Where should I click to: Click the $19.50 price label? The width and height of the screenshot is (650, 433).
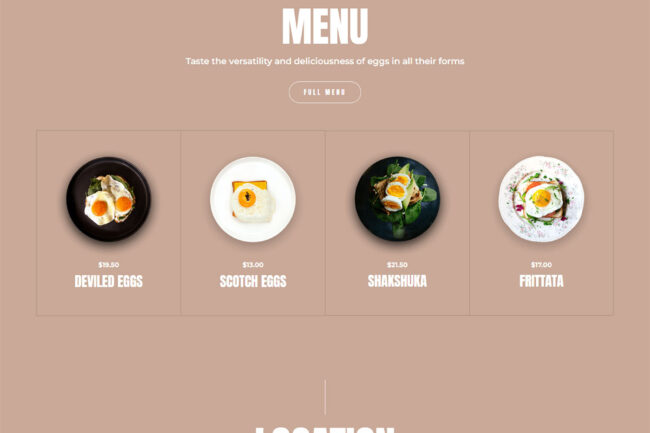[x=109, y=265]
